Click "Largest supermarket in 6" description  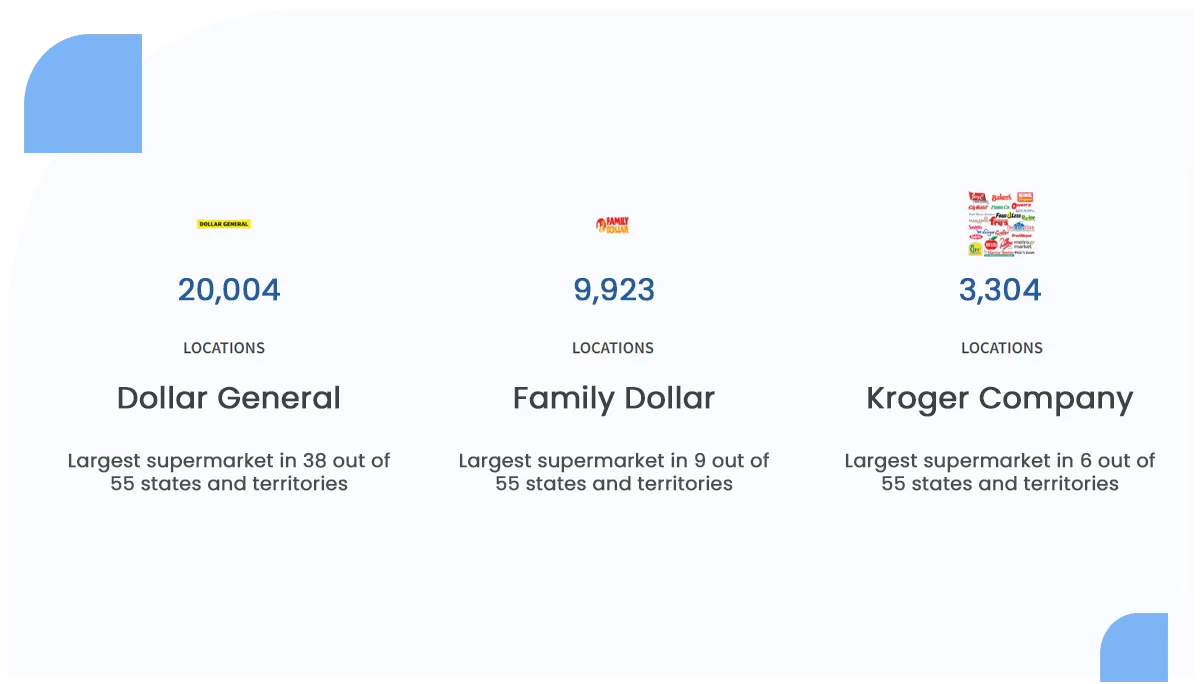pos(1000,472)
